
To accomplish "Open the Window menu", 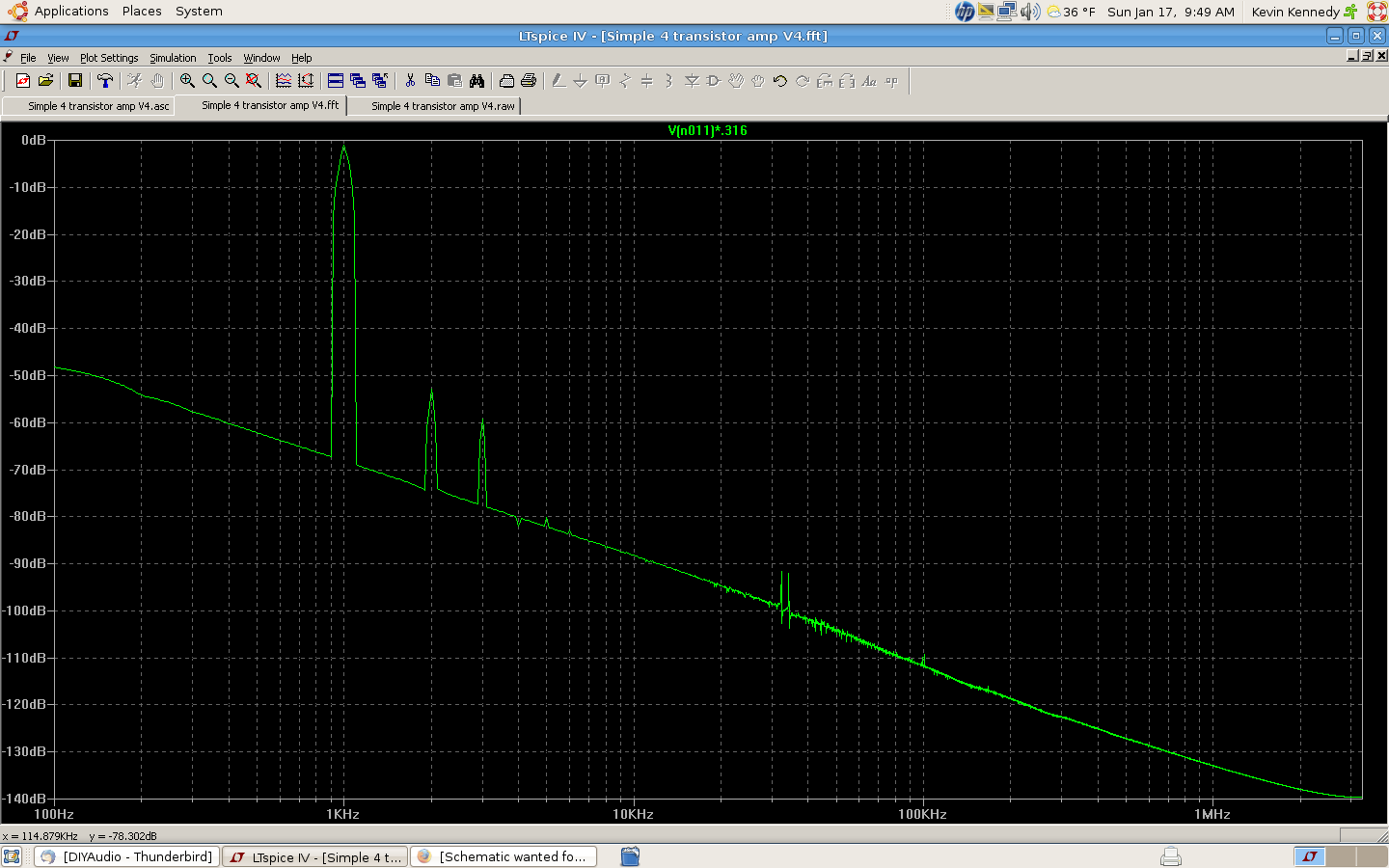I will point(261,58).
